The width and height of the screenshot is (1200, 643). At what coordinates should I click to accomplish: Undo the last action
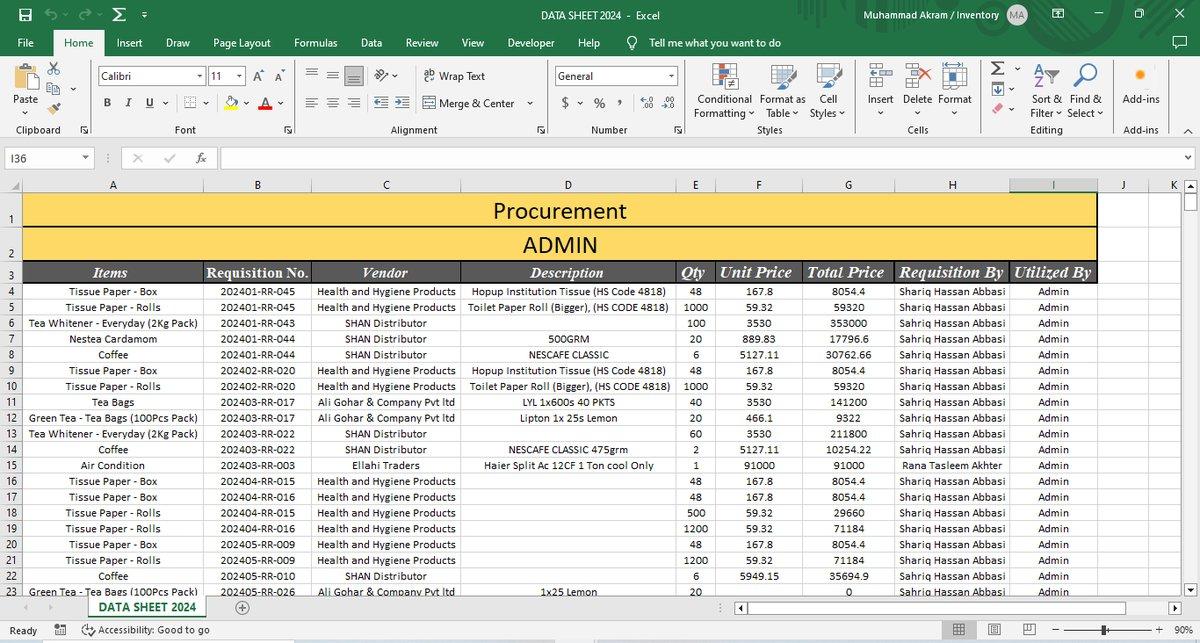[x=51, y=15]
